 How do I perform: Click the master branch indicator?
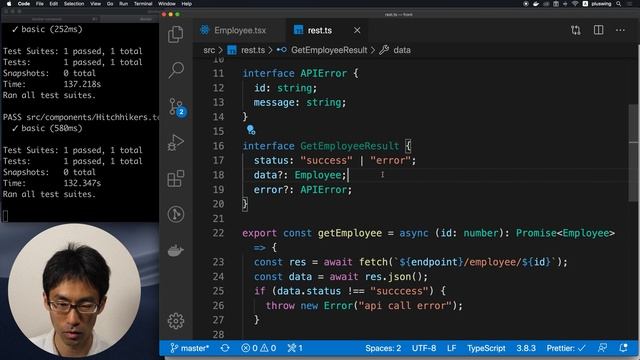click(190, 348)
